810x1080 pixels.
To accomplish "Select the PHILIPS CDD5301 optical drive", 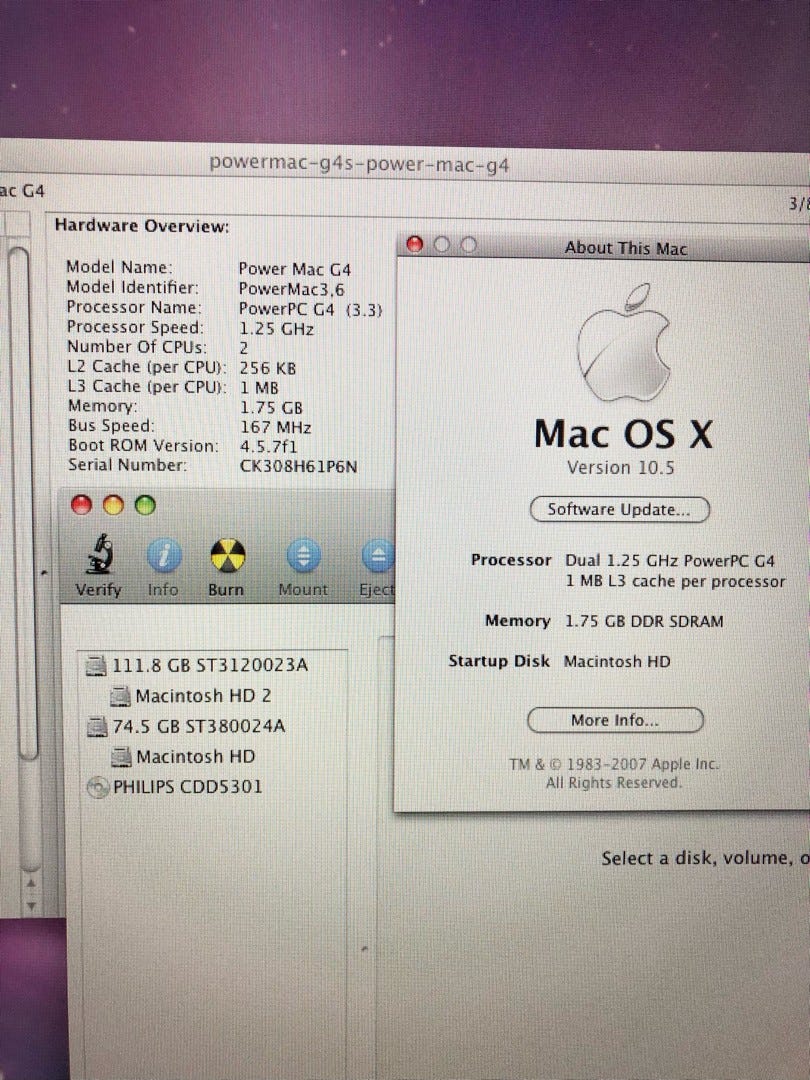I will (x=174, y=787).
